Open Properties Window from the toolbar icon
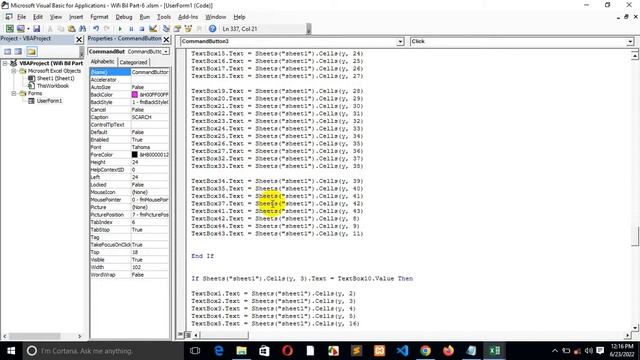This screenshot has height=360, width=640. coord(177,29)
